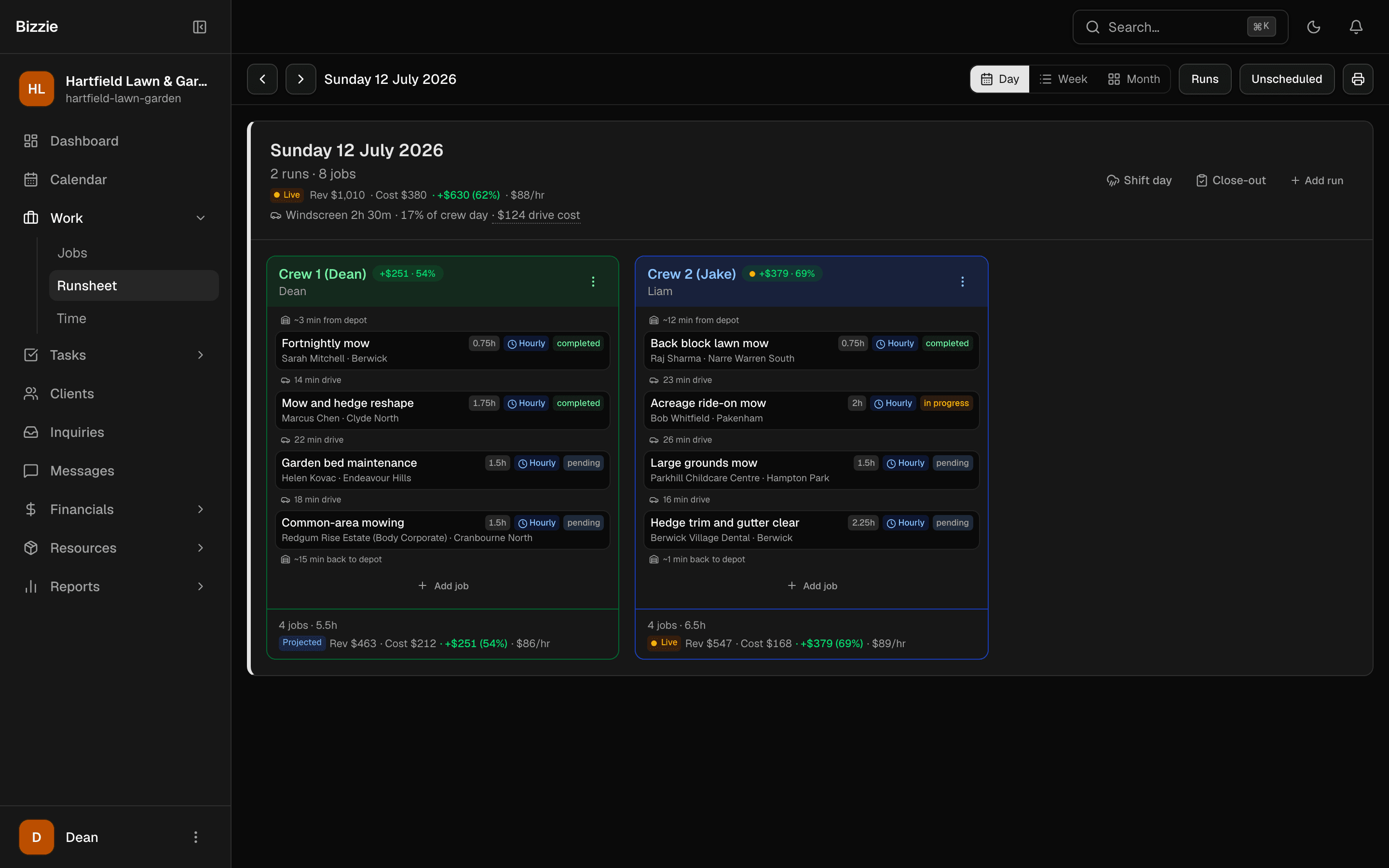Open Crew 2 (Jake) options menu

(962, 281)
